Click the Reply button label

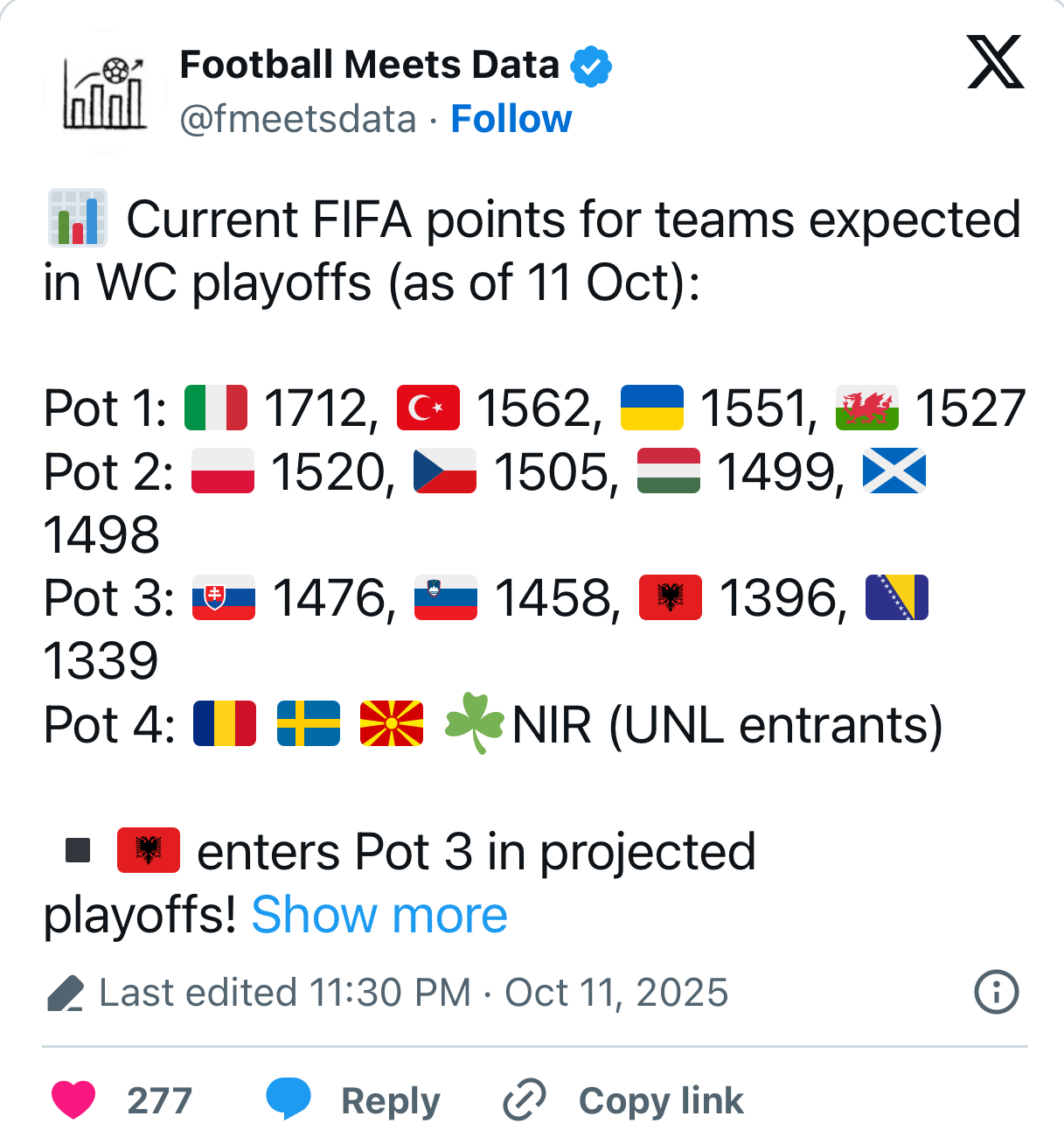390,1100
